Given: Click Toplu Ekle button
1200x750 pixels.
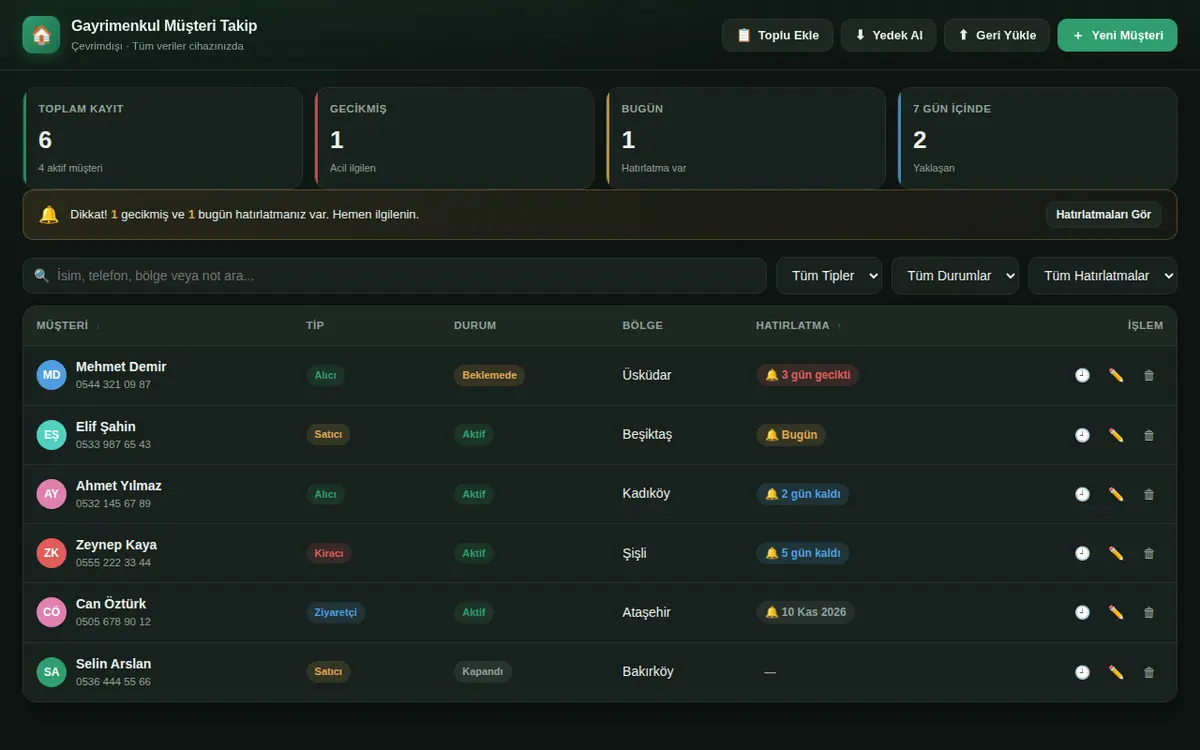Looking at the screenshot, I should click(x=777, y=35).
